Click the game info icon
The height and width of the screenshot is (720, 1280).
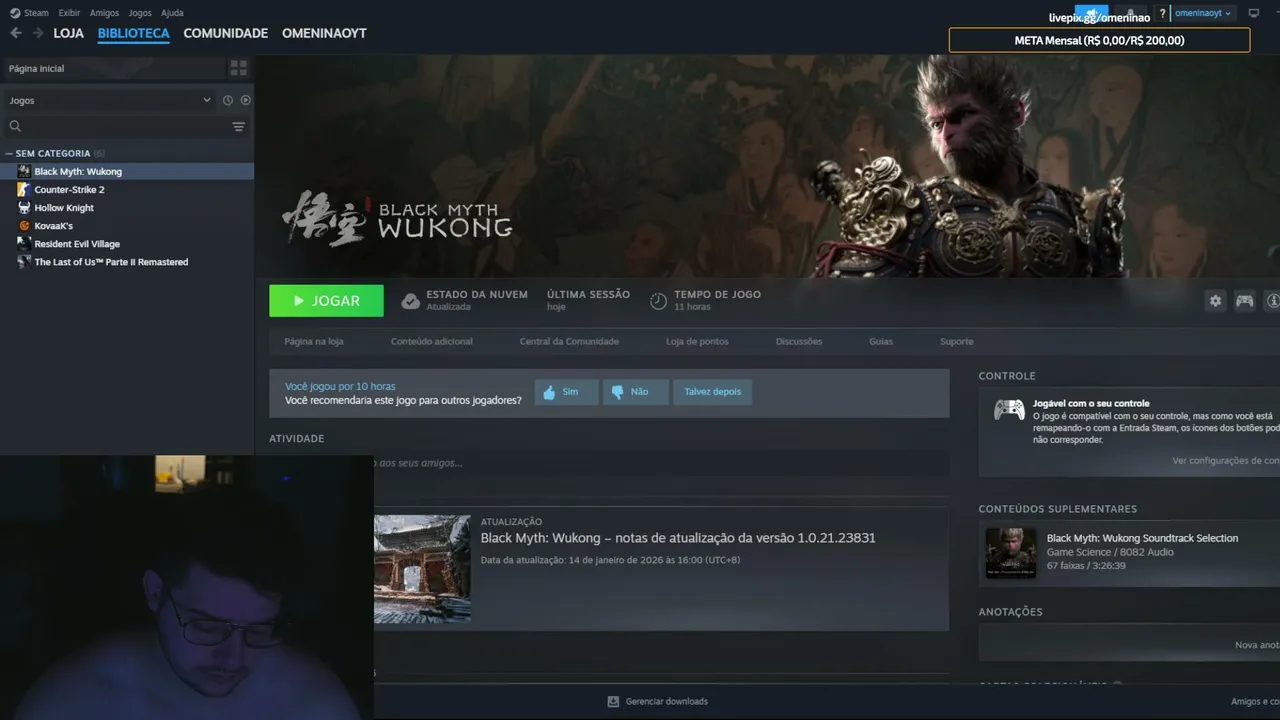point(1273,301)
